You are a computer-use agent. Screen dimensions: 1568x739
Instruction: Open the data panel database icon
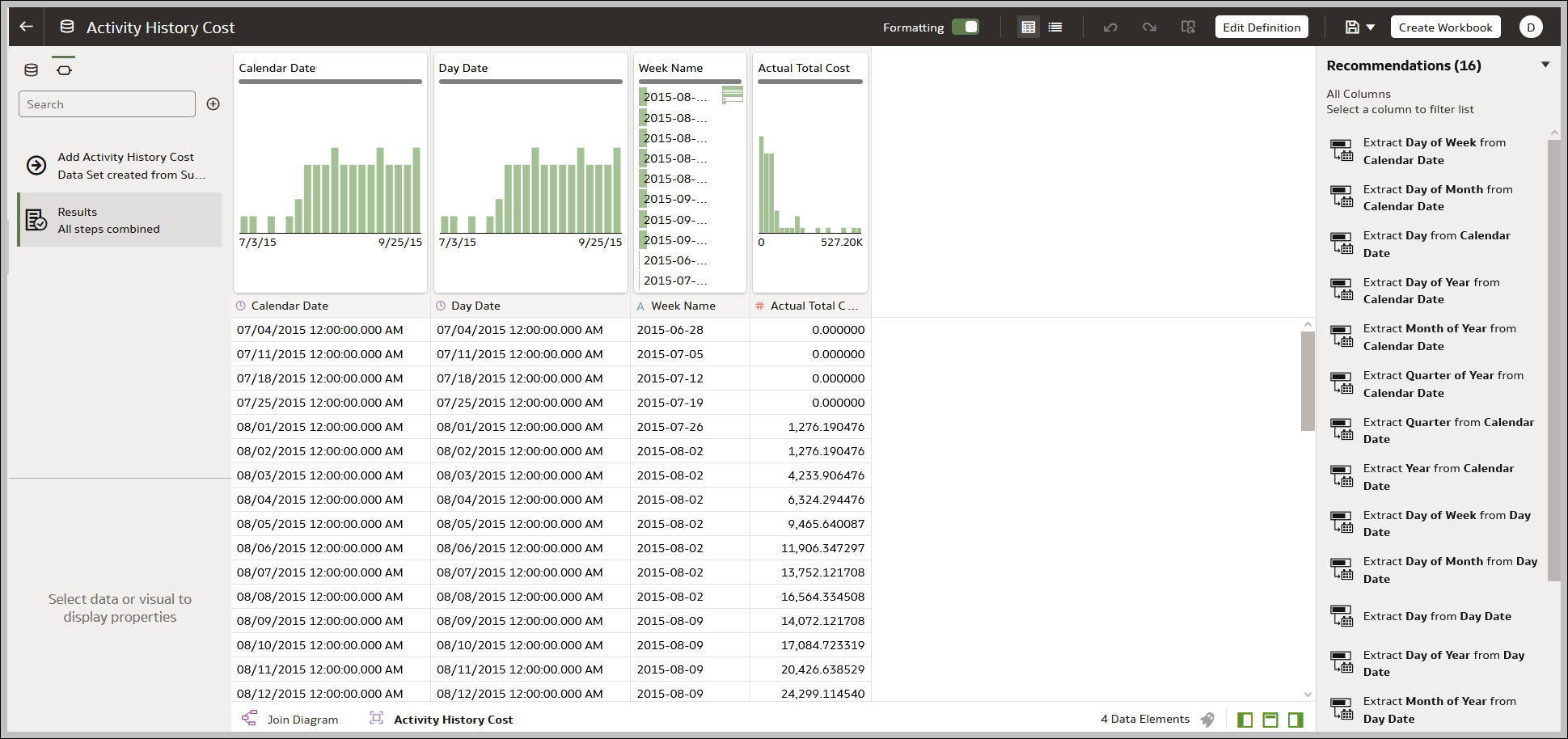32,70
